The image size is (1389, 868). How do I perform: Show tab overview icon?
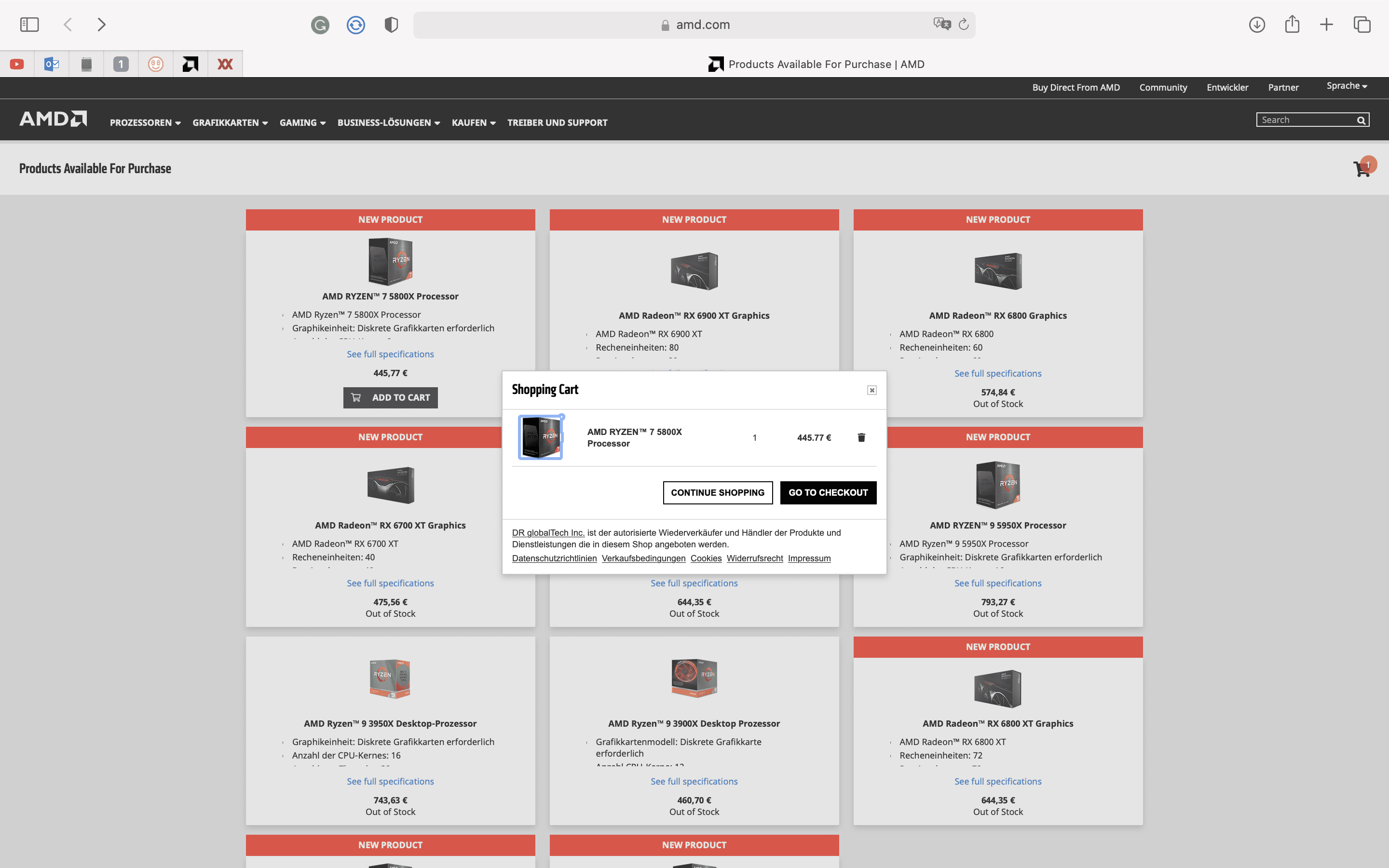pos(1362,25)
